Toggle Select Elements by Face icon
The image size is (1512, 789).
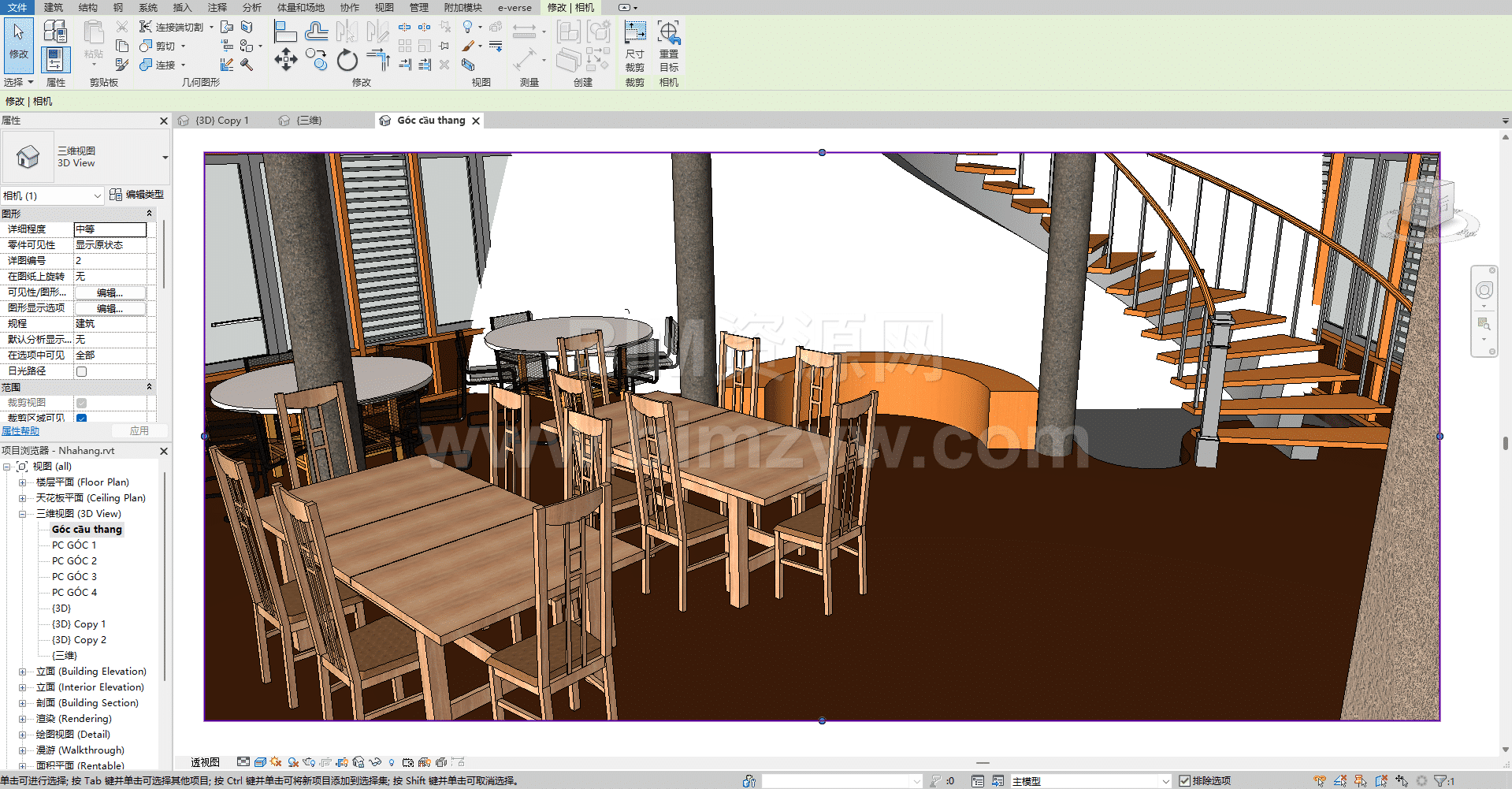coord(1381,781)
